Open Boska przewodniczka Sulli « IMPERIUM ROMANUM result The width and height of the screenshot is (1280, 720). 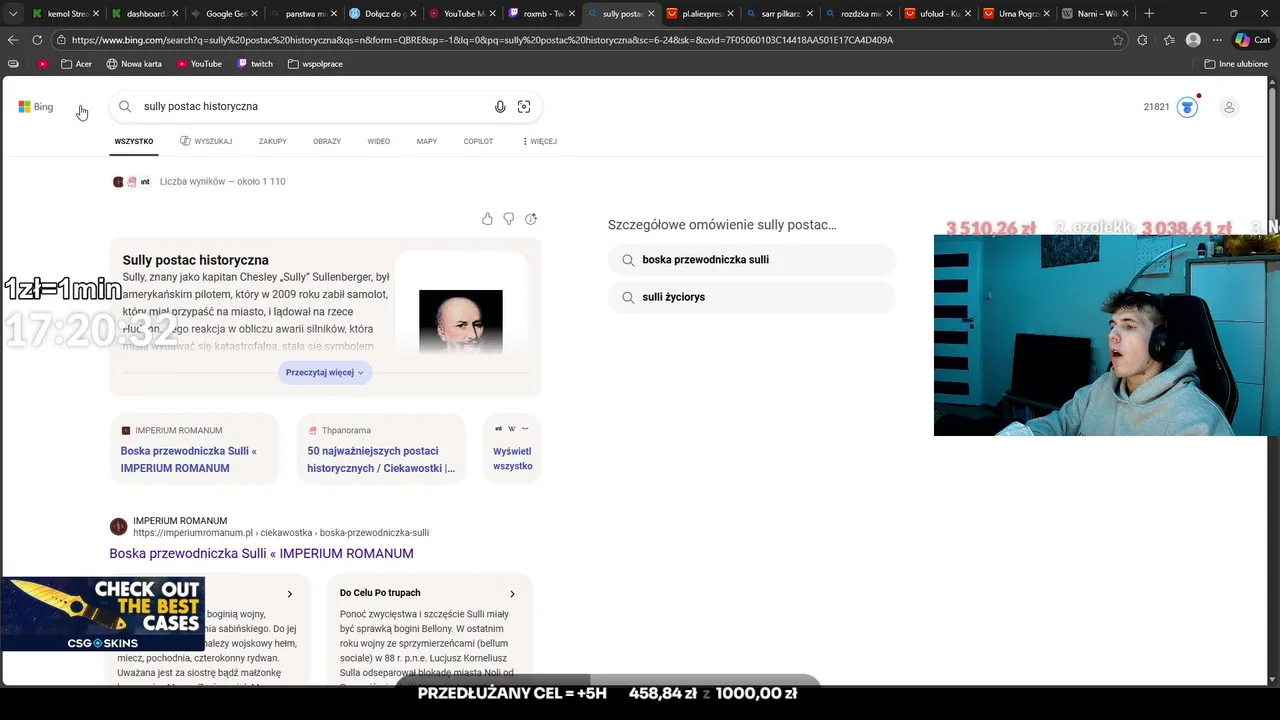point(261,554)
